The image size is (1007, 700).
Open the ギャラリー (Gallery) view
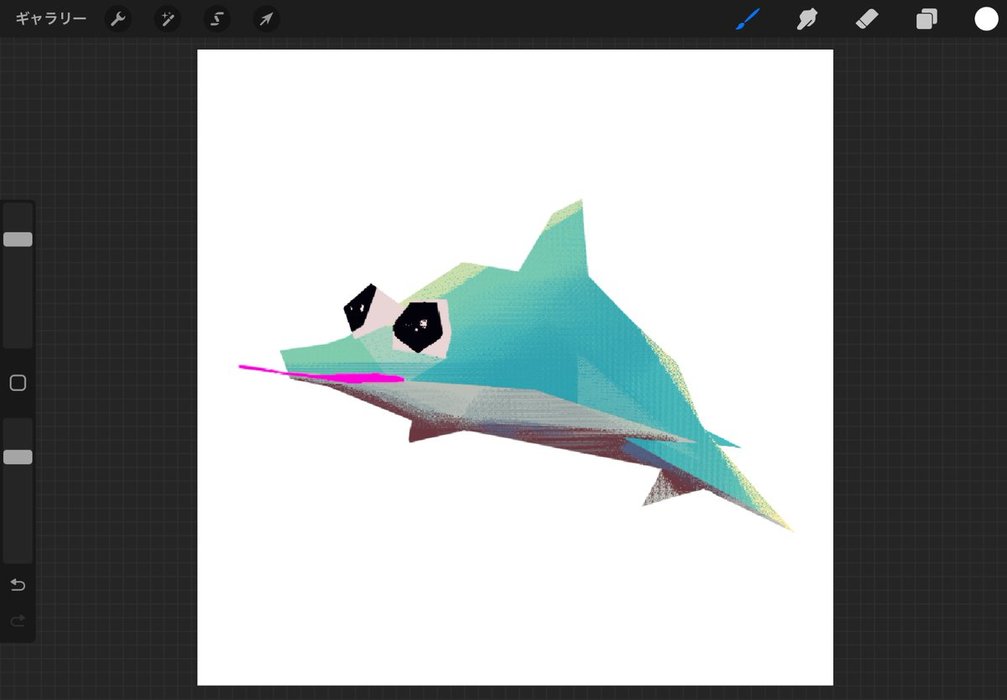50,19
